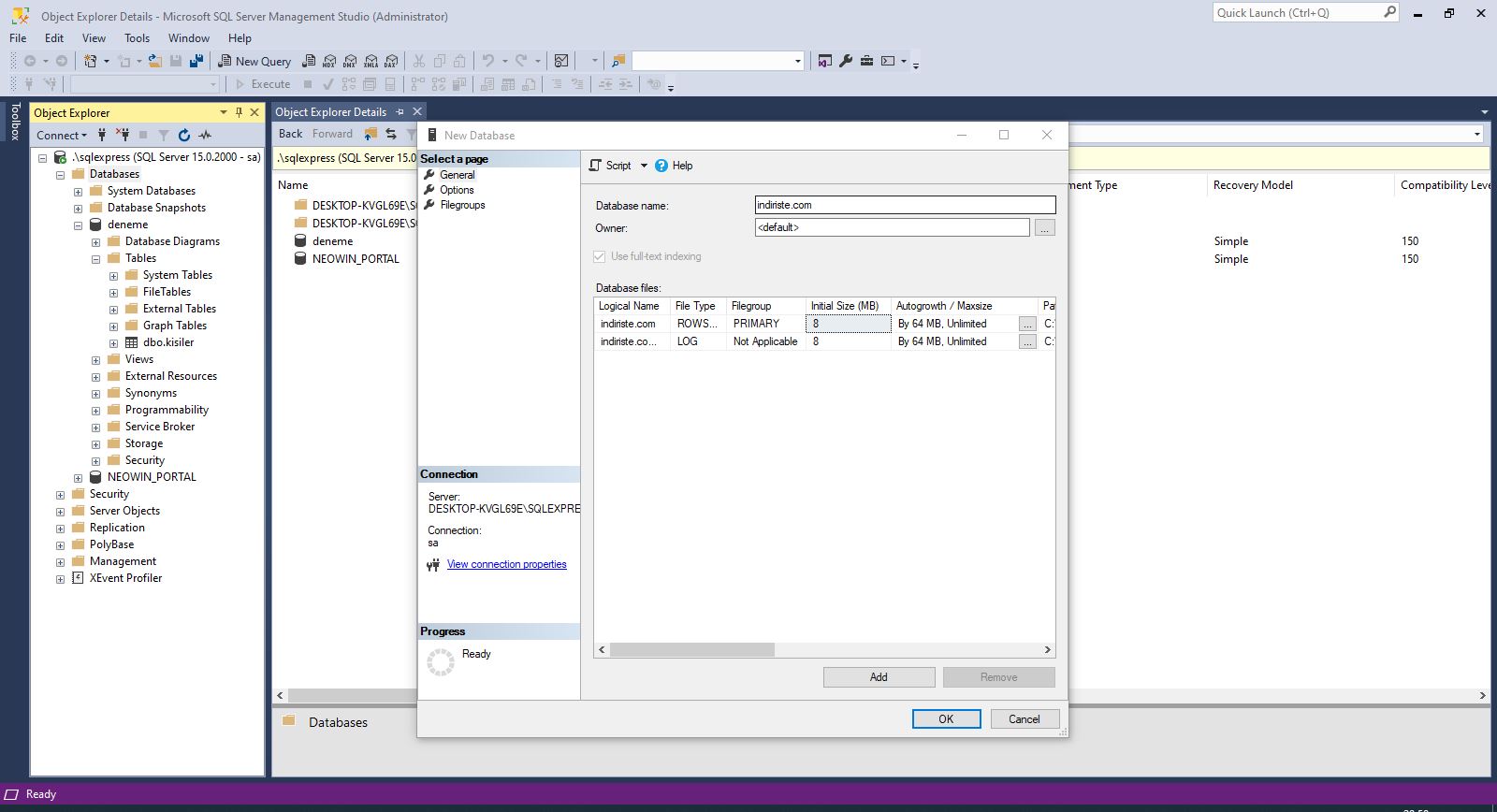Open View connection properties link
This screenshot has height=812, width=1497.
[x=506, y=564]
